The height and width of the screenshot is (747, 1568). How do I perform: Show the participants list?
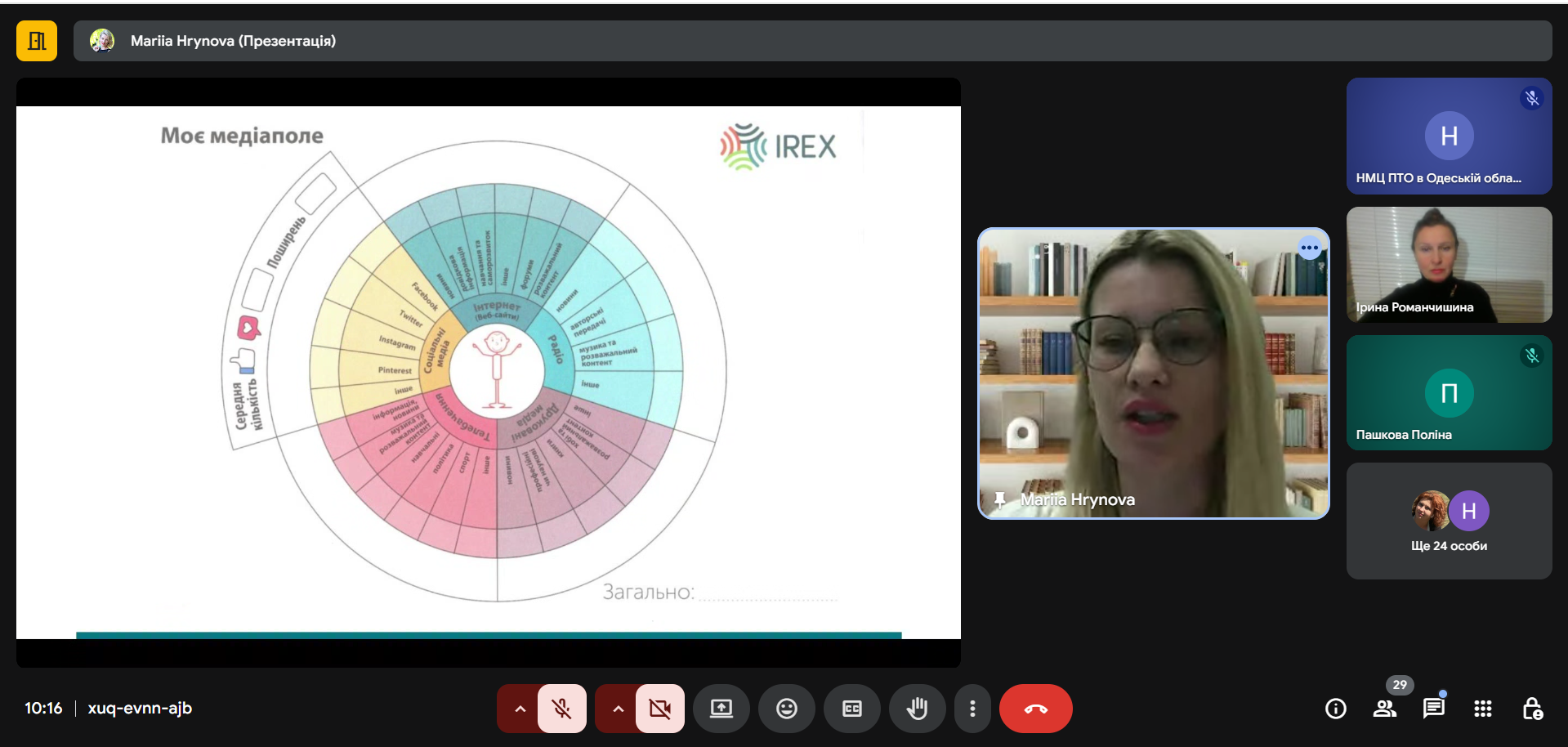1384,709
